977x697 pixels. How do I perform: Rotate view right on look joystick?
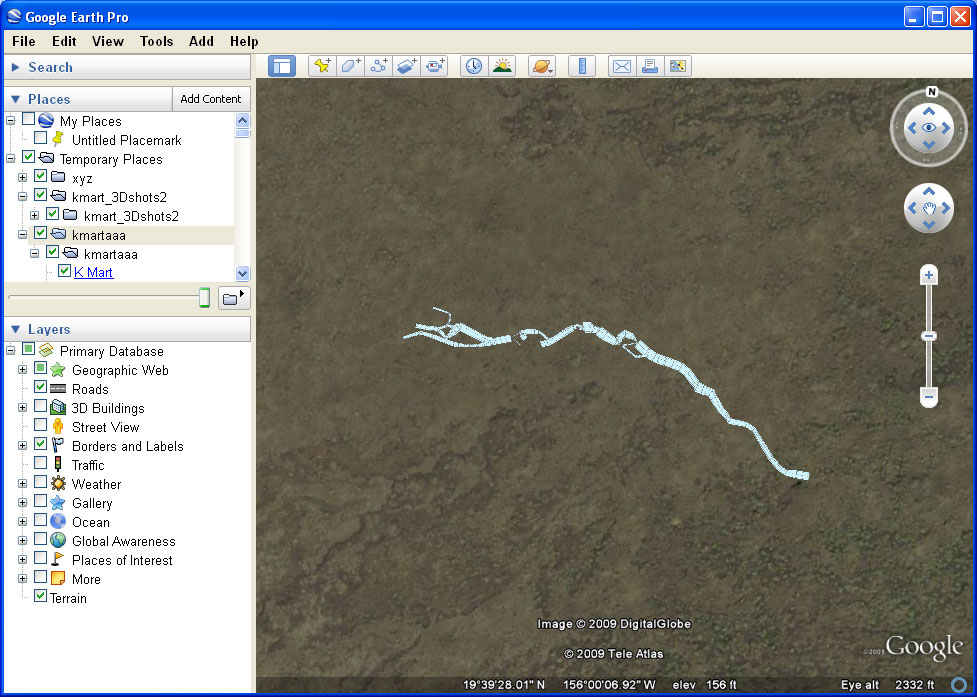pos(946,128)
